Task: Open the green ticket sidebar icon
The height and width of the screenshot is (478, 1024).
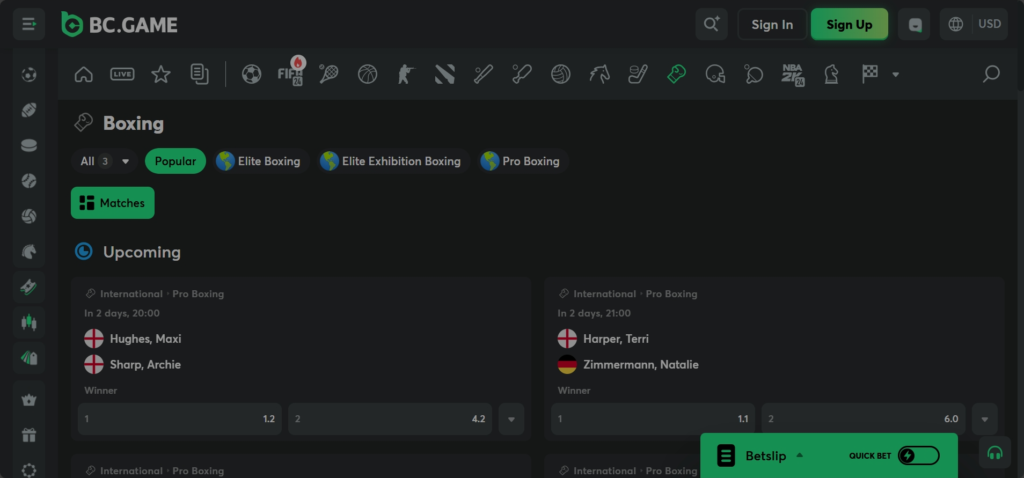Action: pos(29,287)
